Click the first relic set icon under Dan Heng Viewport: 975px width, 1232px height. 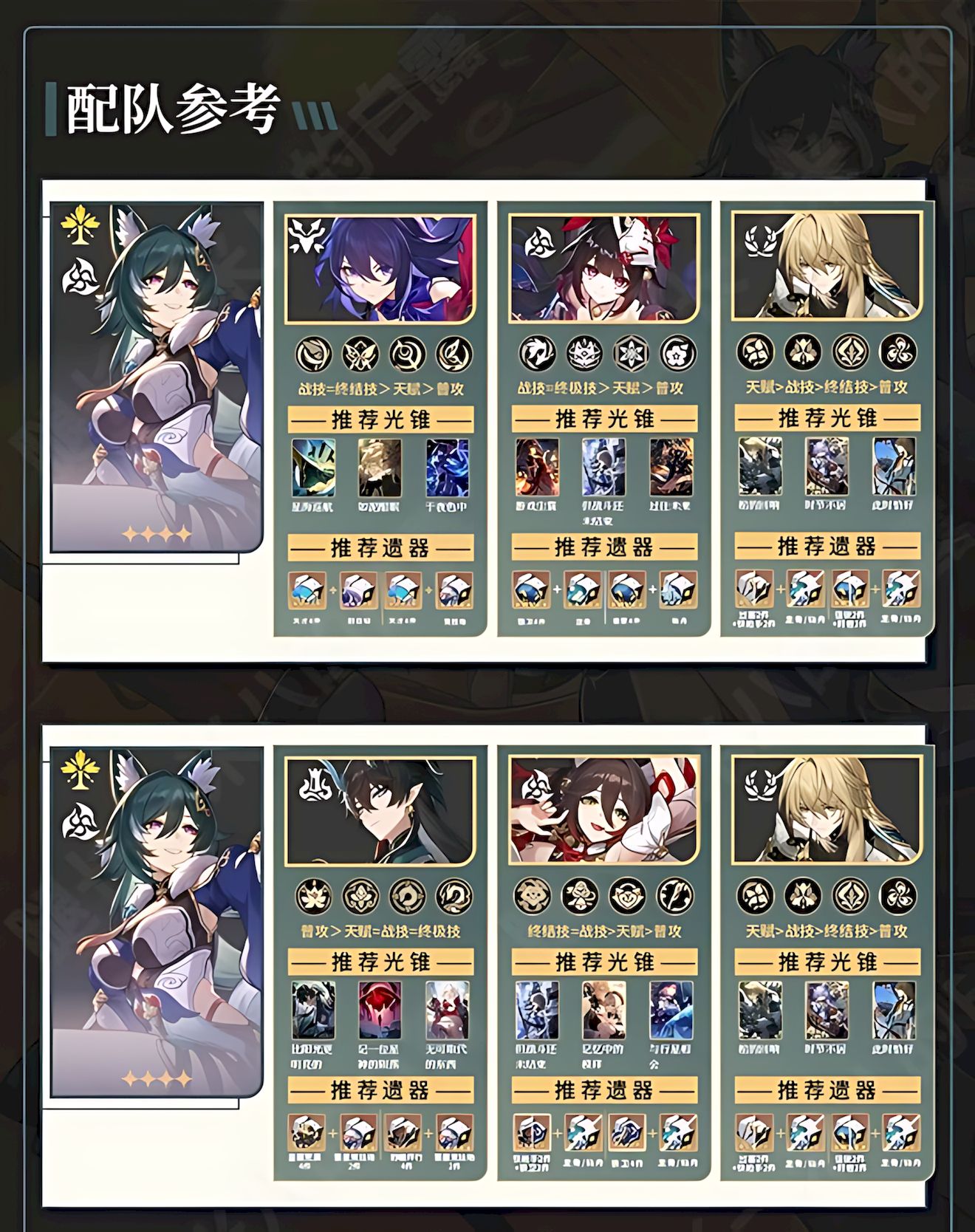[x=307, y=1133]
